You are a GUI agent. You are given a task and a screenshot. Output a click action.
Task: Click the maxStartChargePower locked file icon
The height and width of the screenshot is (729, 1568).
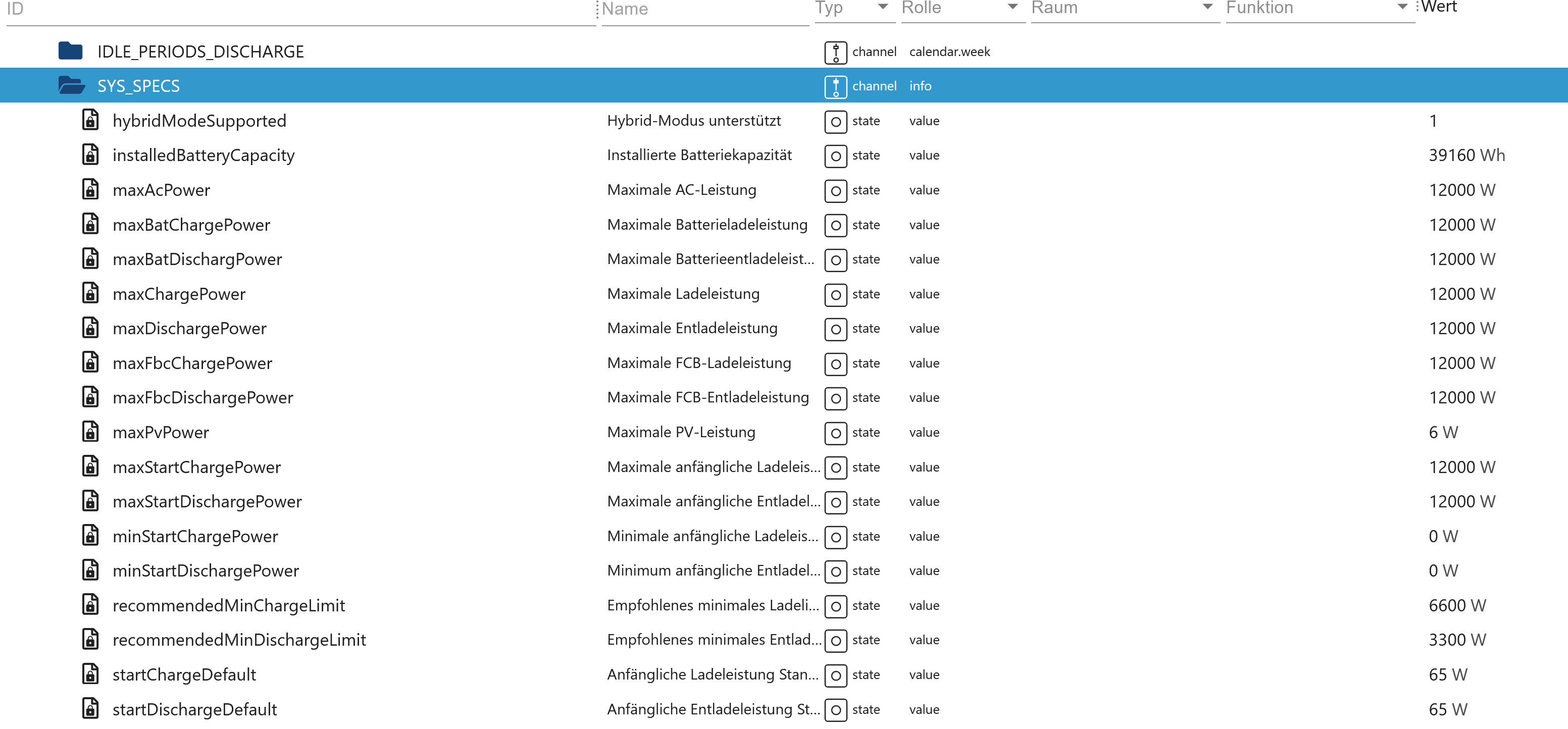91,466
